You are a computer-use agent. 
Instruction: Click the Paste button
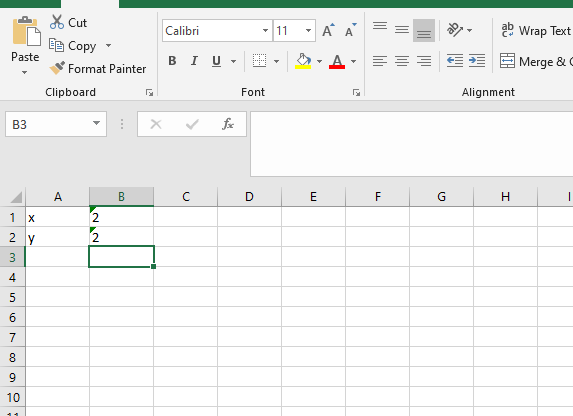pyautogui.click(x=25, y=45)
